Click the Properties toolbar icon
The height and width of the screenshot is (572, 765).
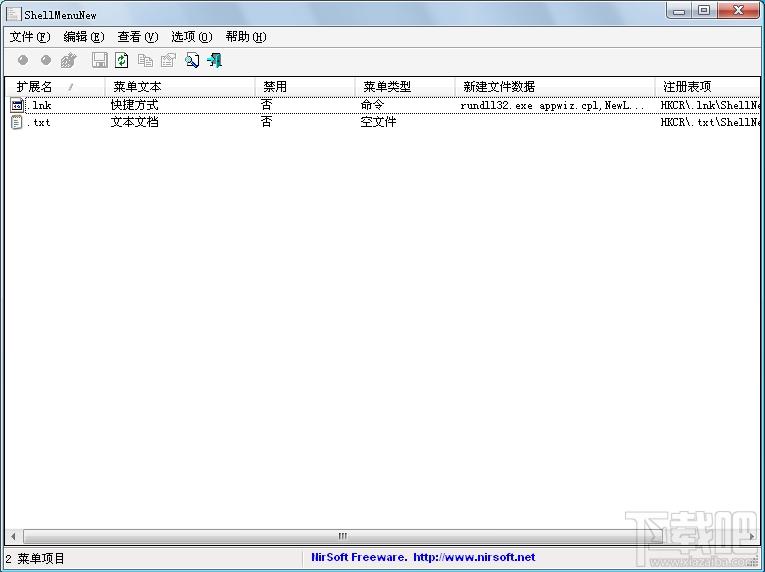coord(168,61)
